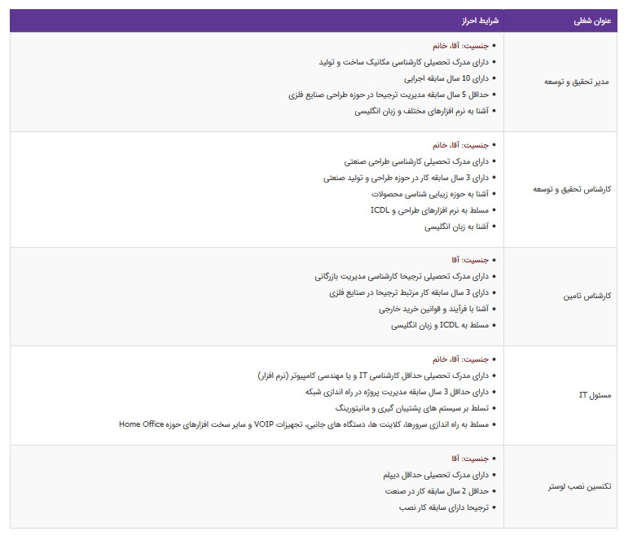
Task: Click 'سابقه مدیریت پروژه در راه اندازی شبکه' line
Action: coord(397,392)
